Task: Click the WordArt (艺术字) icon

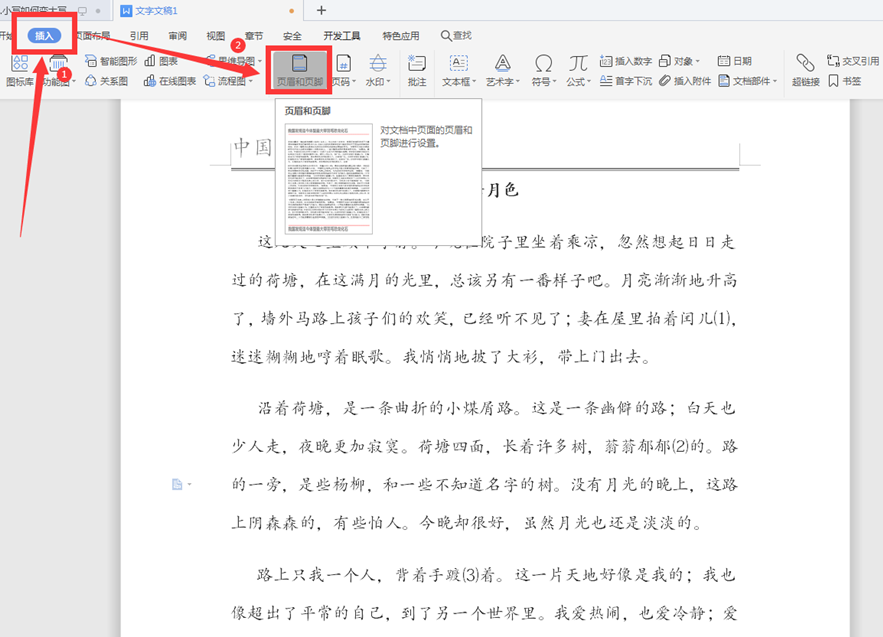Action: click(x=502, y=63)
